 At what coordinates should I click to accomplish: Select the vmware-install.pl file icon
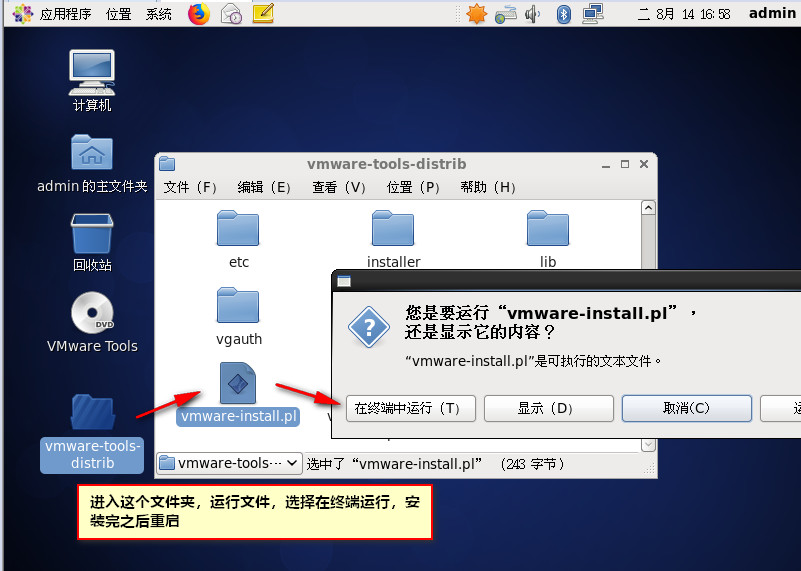238,383
